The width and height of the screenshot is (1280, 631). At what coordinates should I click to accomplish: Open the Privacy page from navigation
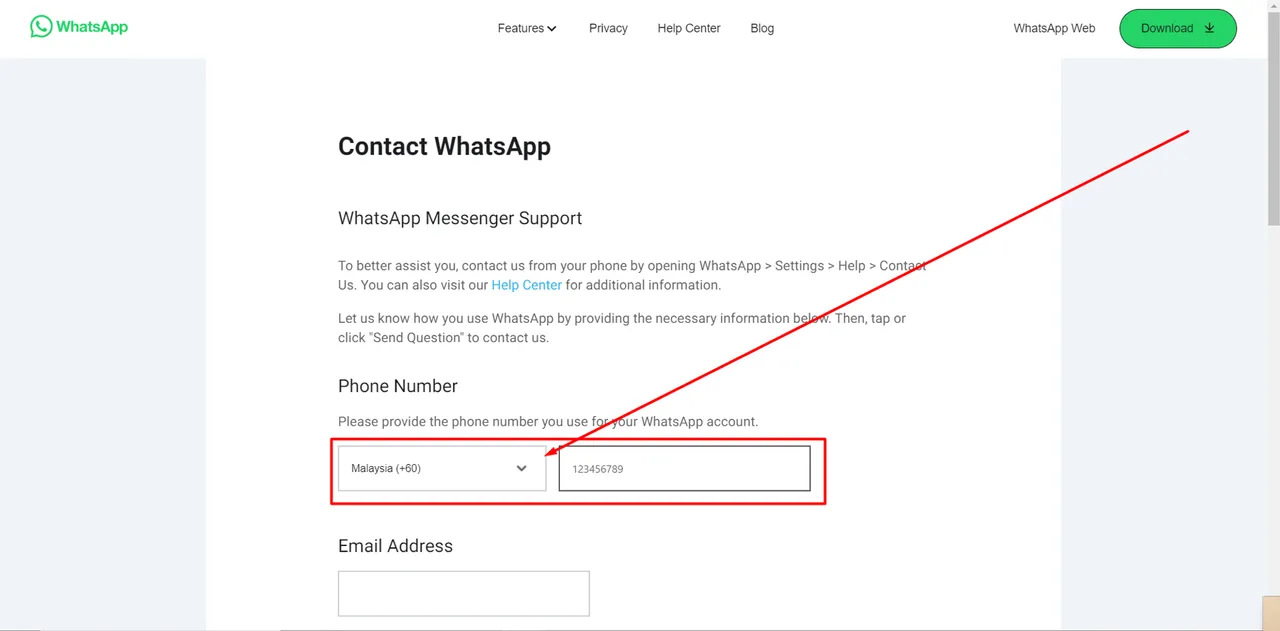point(608,28)
